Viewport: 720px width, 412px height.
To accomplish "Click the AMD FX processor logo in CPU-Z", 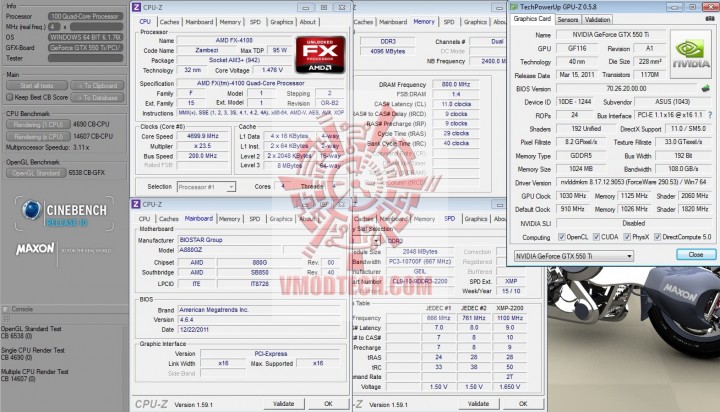I will 320,55.
